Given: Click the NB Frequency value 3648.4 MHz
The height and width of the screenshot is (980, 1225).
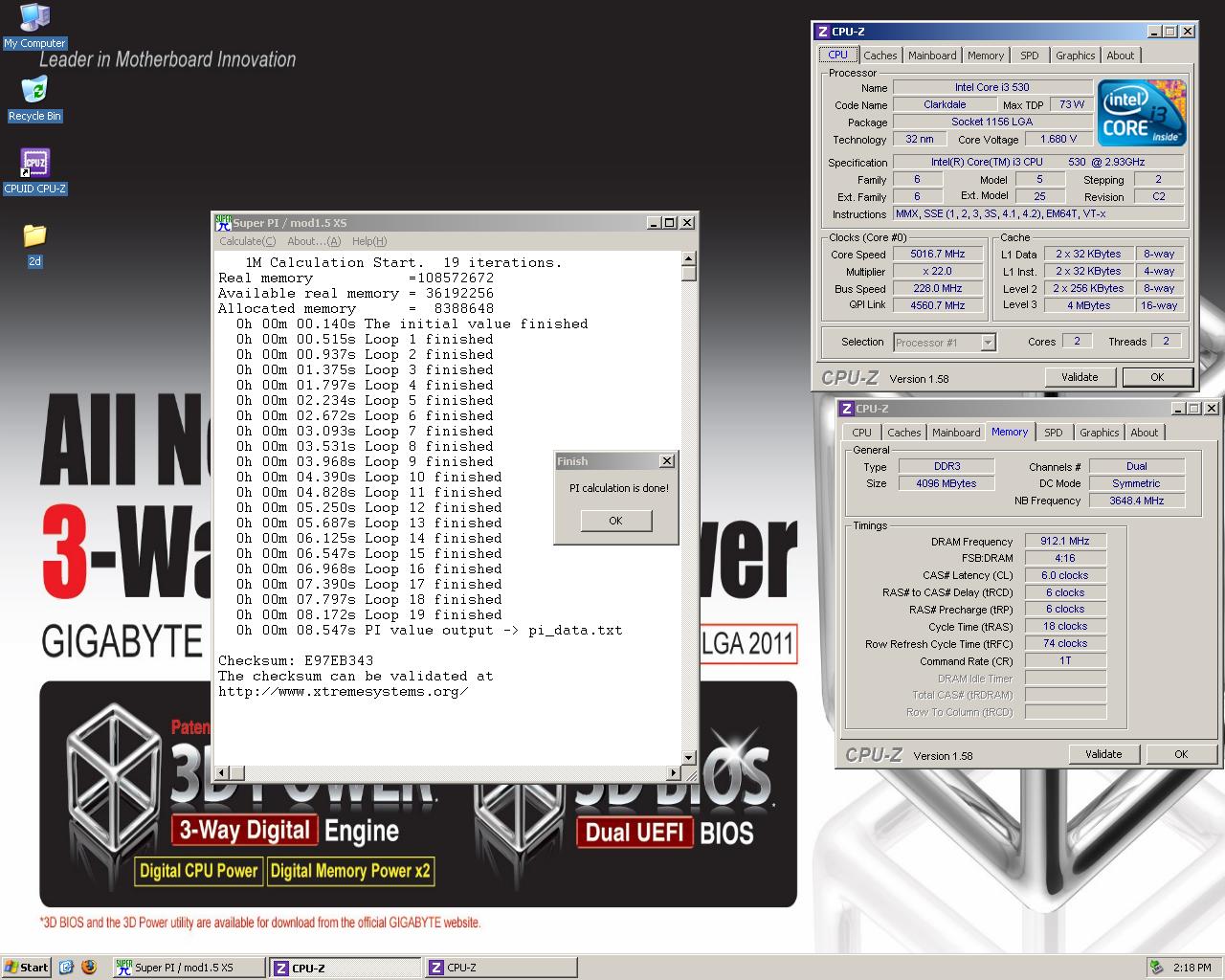Looking at the screenshot, I should pos(1136,501).
